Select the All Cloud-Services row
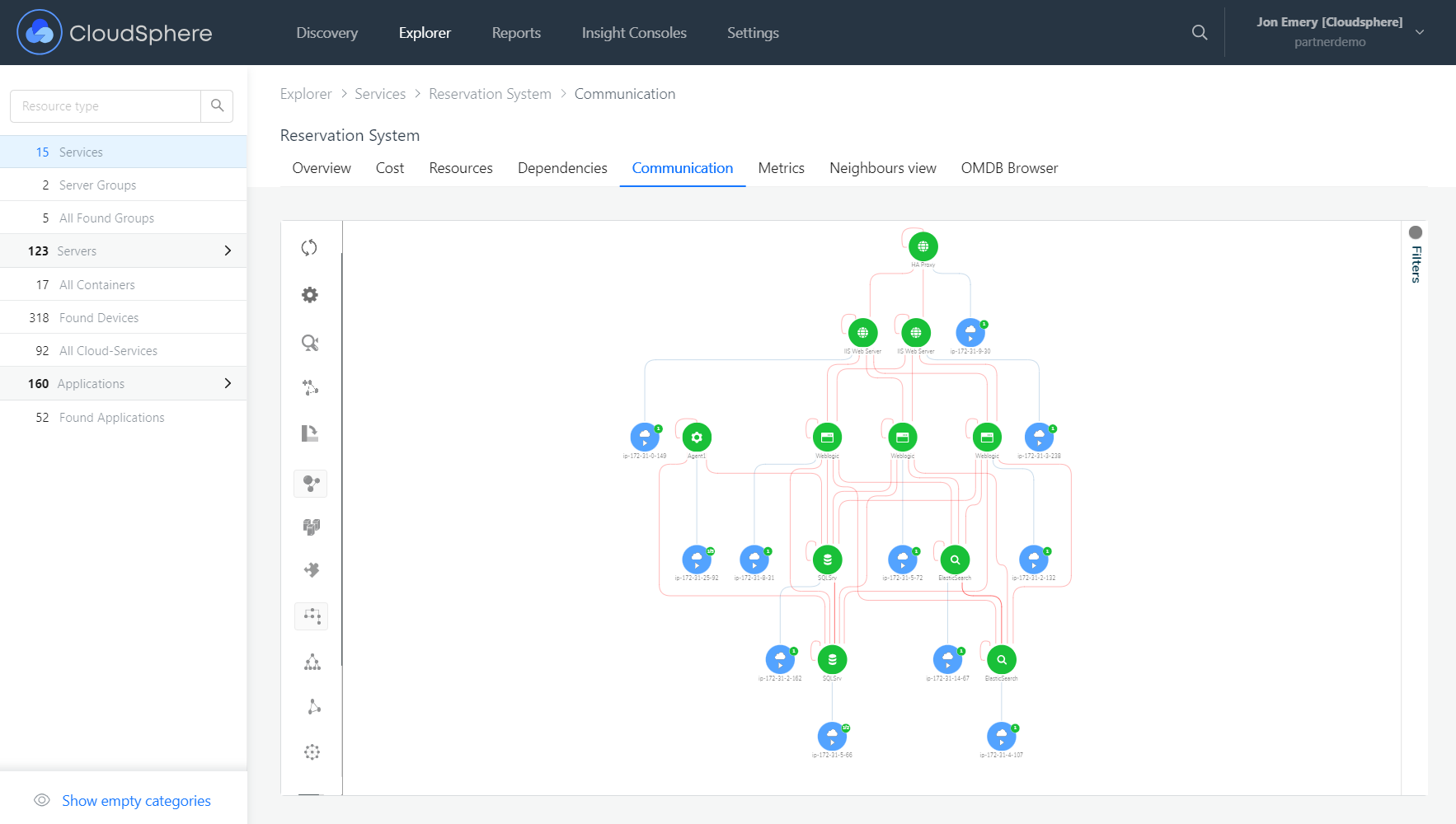The width and height of the screenshot is (1456, 824). pos(124,350)
